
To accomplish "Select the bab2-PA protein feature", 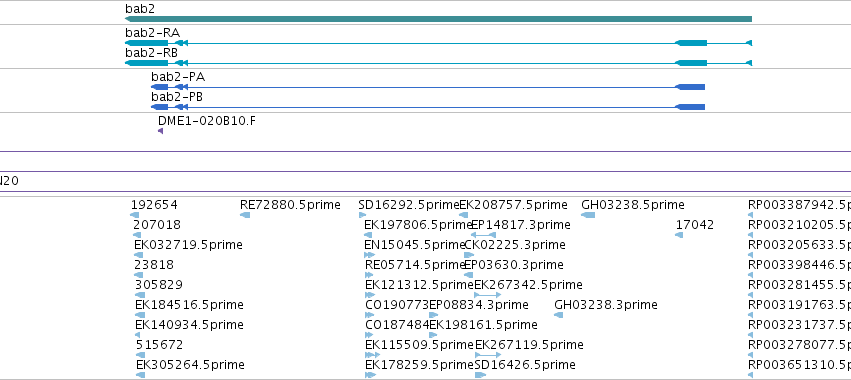I will pos(428,87).
